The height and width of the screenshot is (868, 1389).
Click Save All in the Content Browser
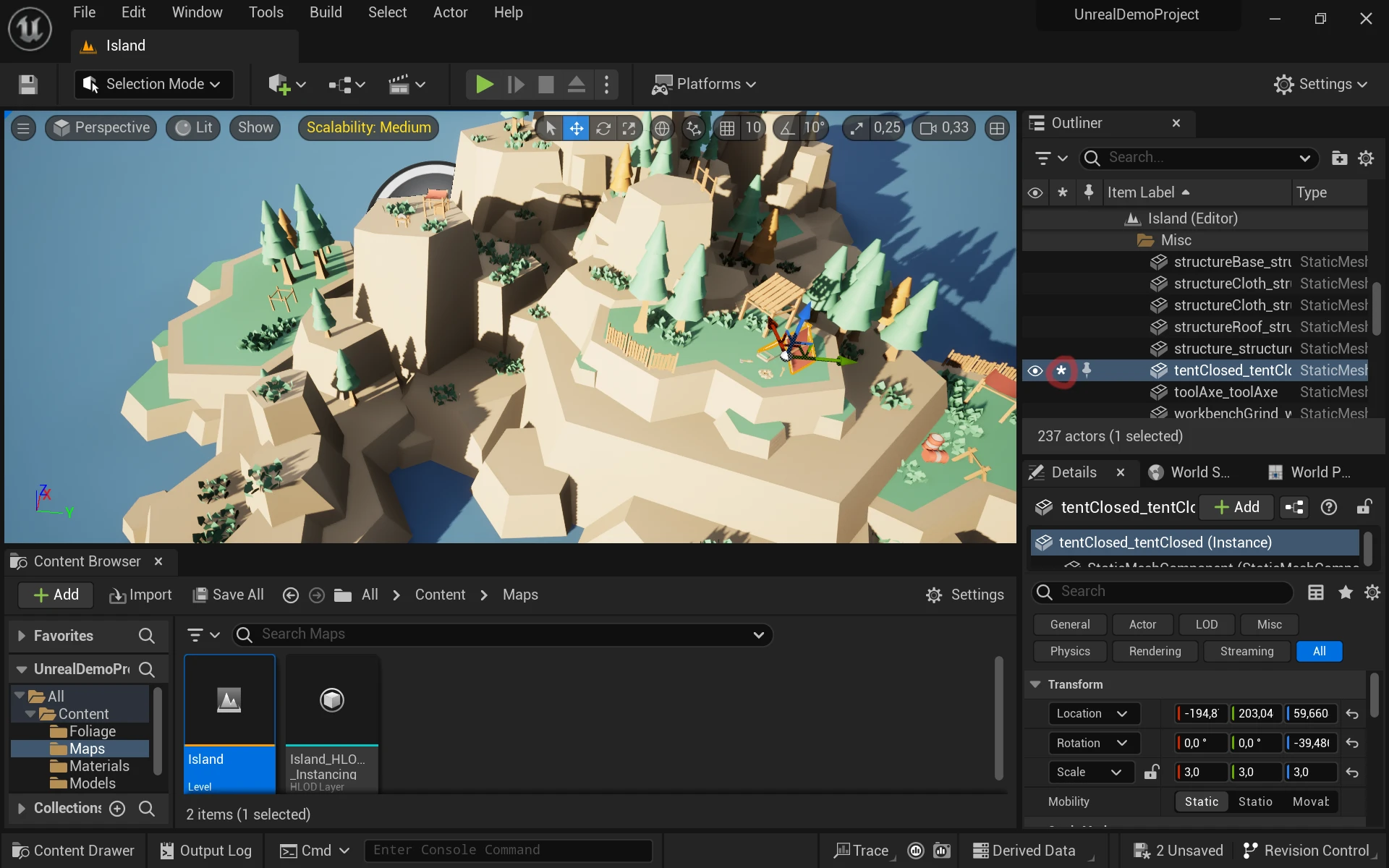point(228,595)
